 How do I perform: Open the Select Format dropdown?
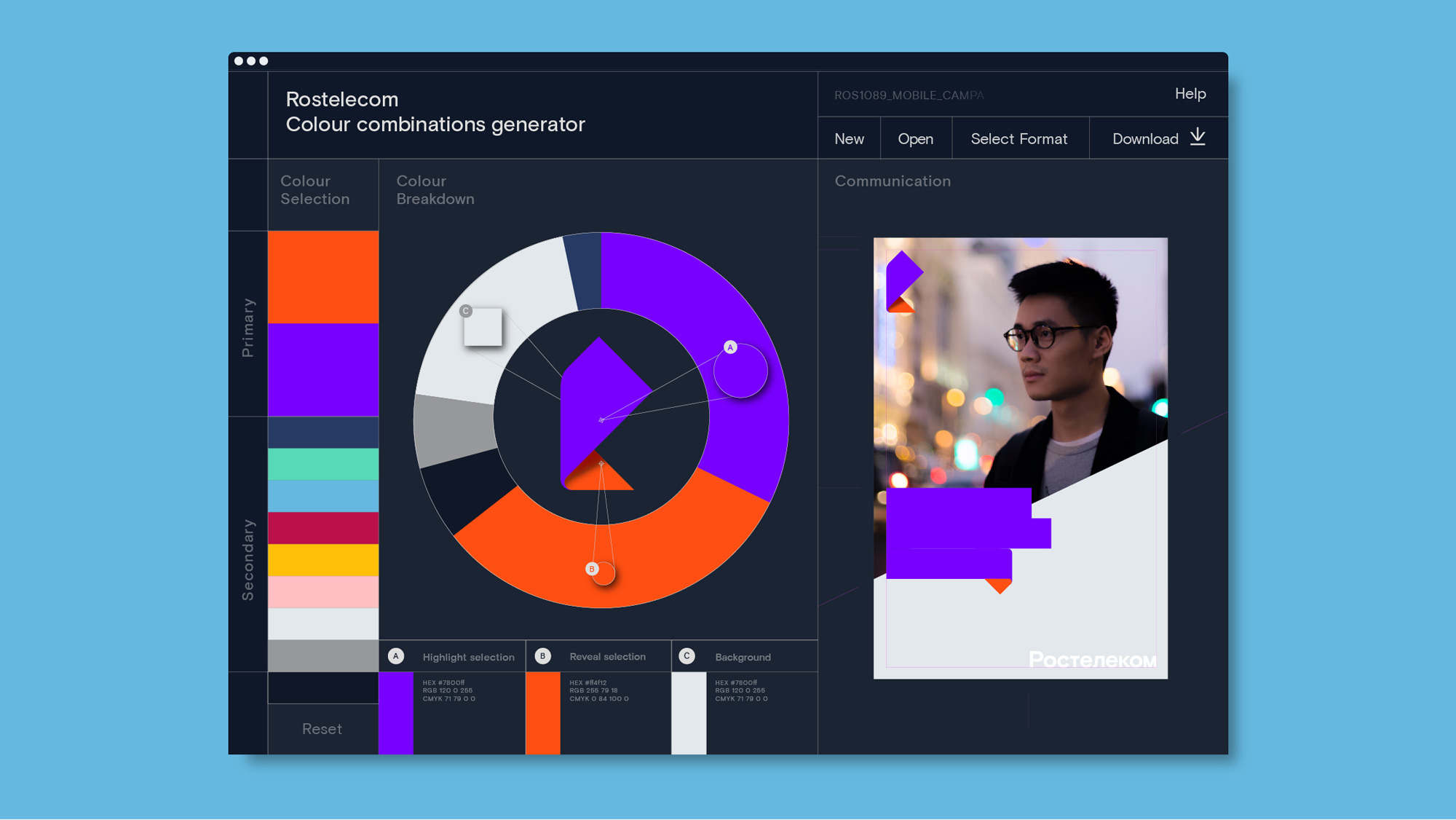(1019, 138)
